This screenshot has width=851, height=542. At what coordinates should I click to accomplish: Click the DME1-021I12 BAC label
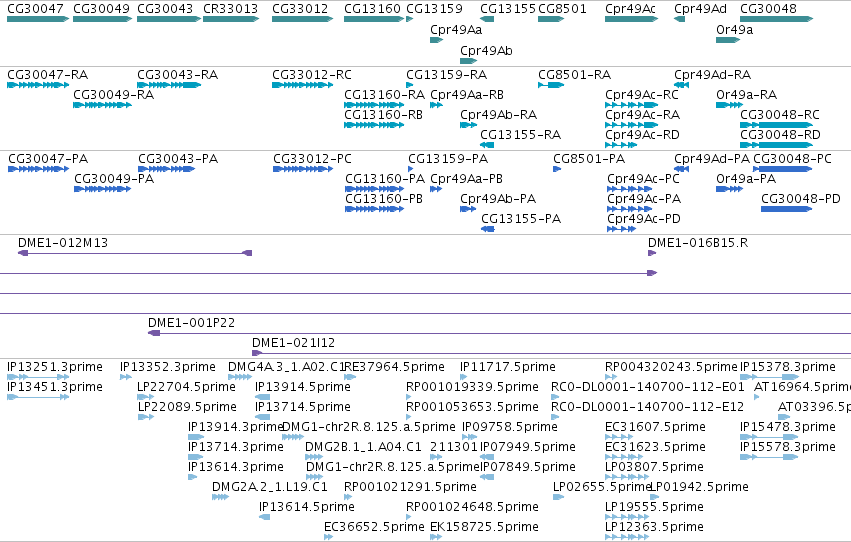[x=294, y=342]
